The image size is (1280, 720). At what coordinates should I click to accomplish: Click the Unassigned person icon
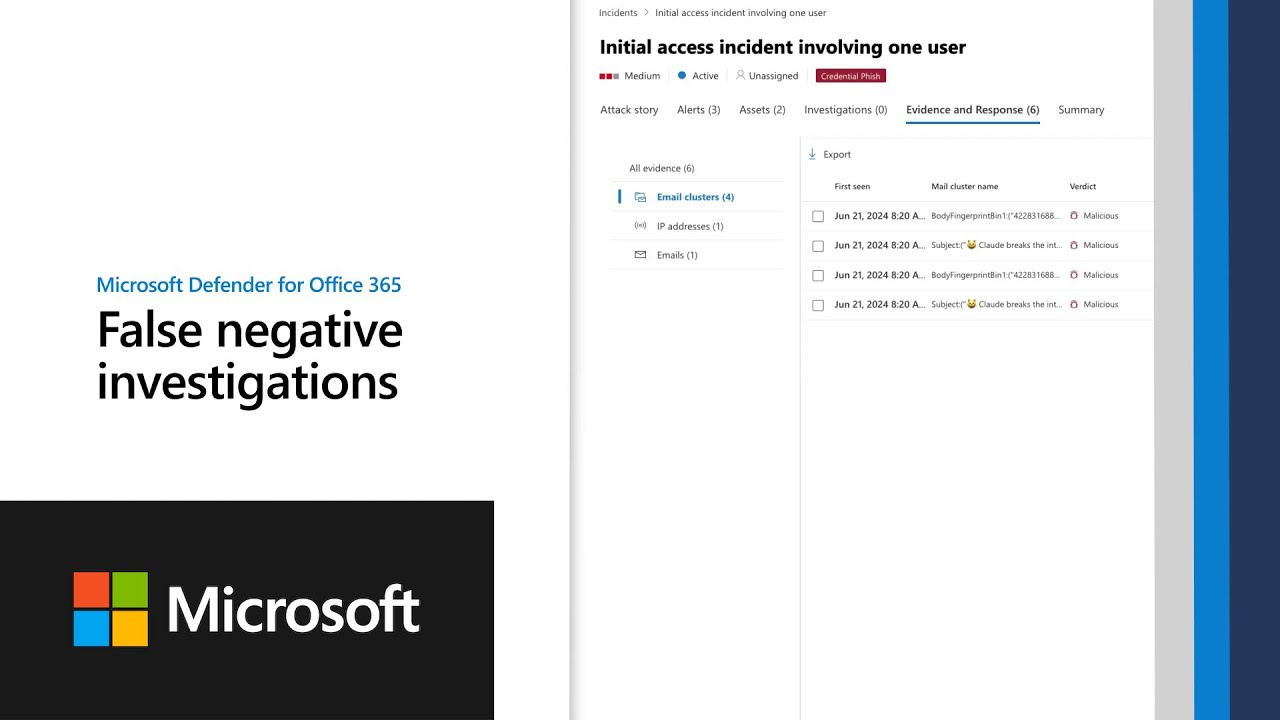[740, 75]
